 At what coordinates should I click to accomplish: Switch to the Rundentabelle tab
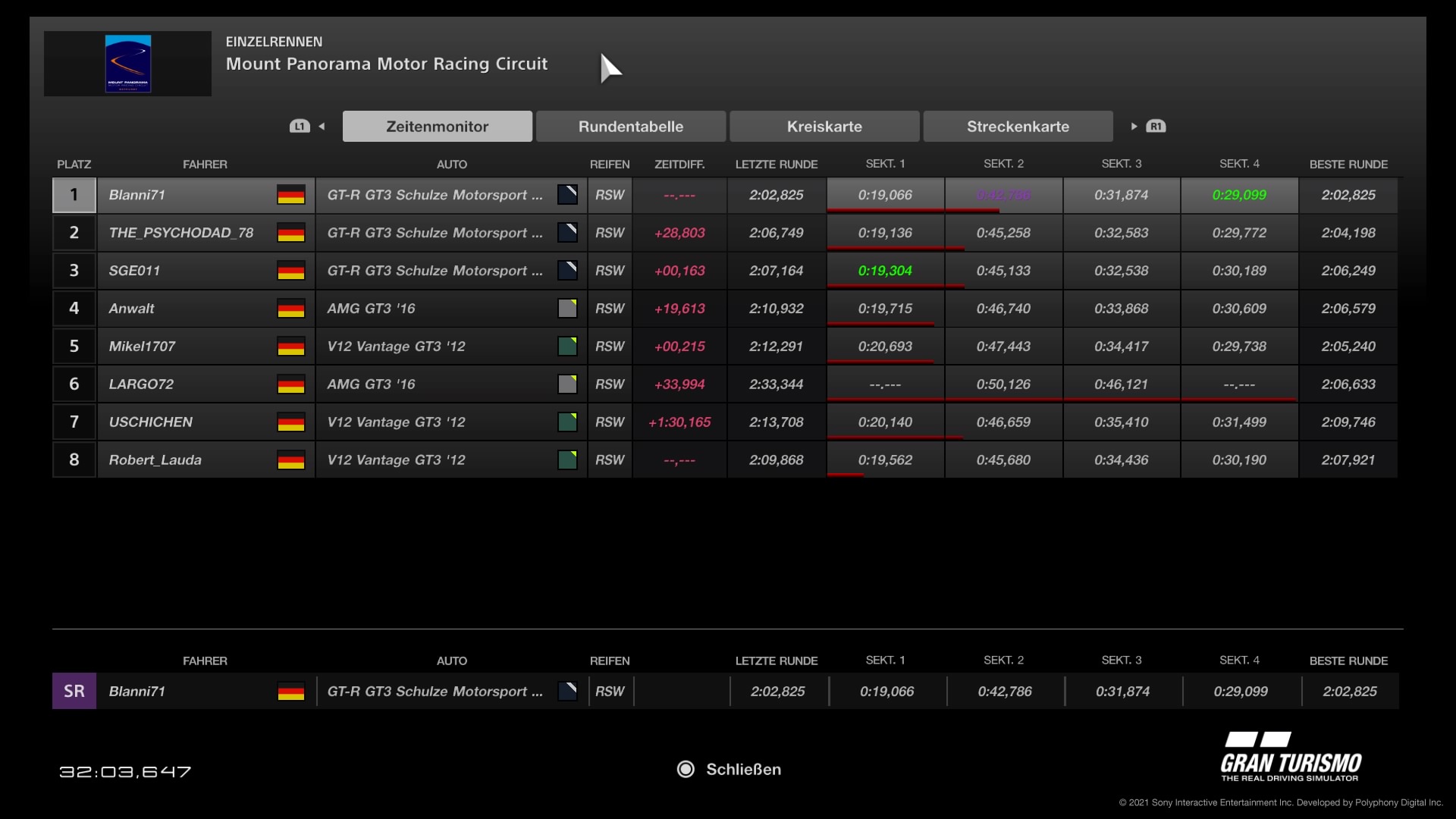coord(631,127)
